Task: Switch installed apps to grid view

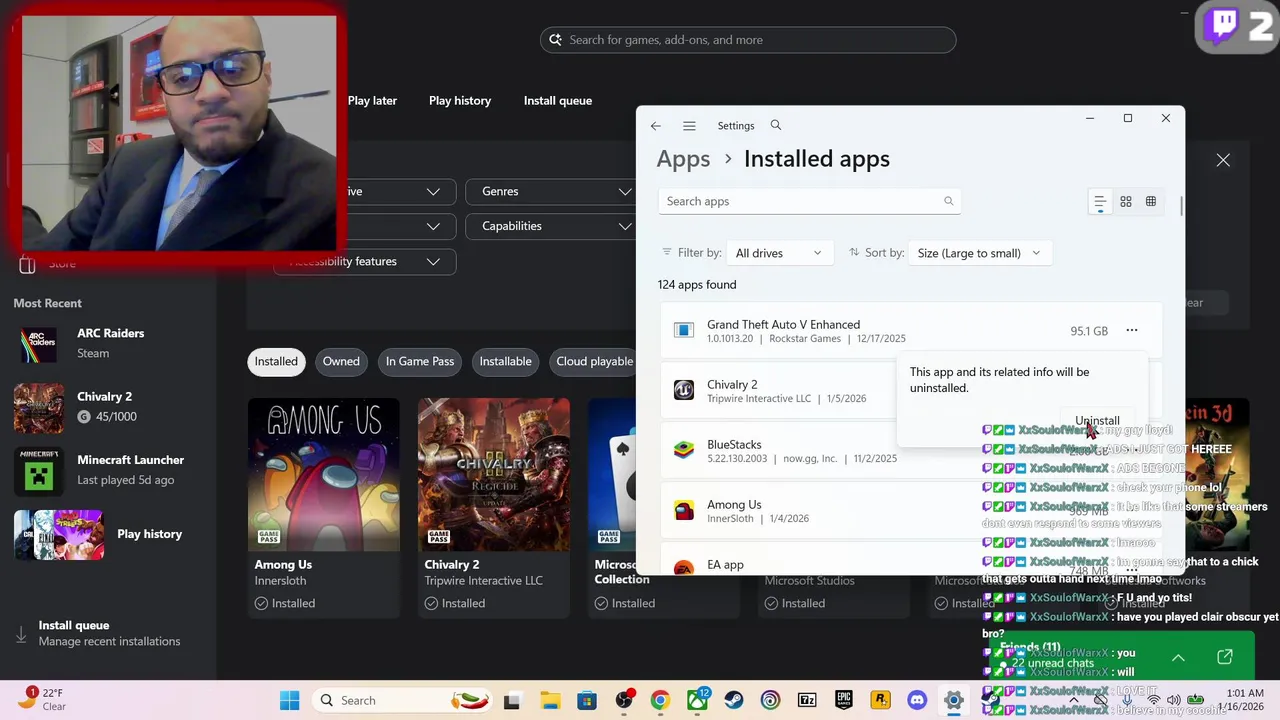Action: pyautogui.click(x=1126, y=202)
